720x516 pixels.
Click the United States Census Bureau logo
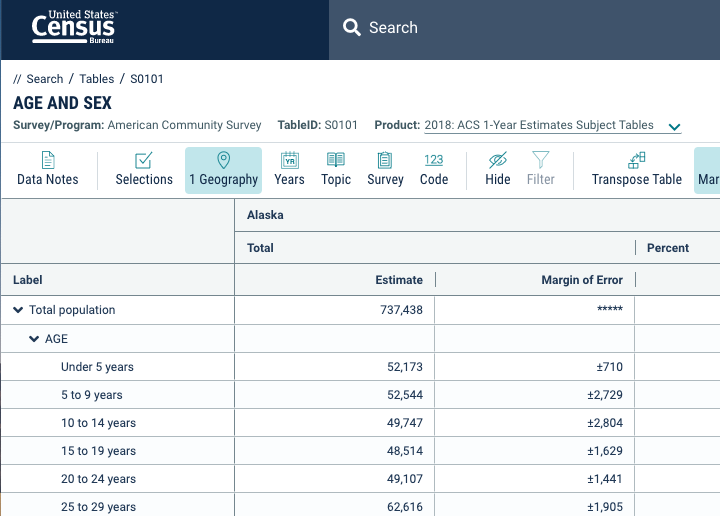coord(73,29)
